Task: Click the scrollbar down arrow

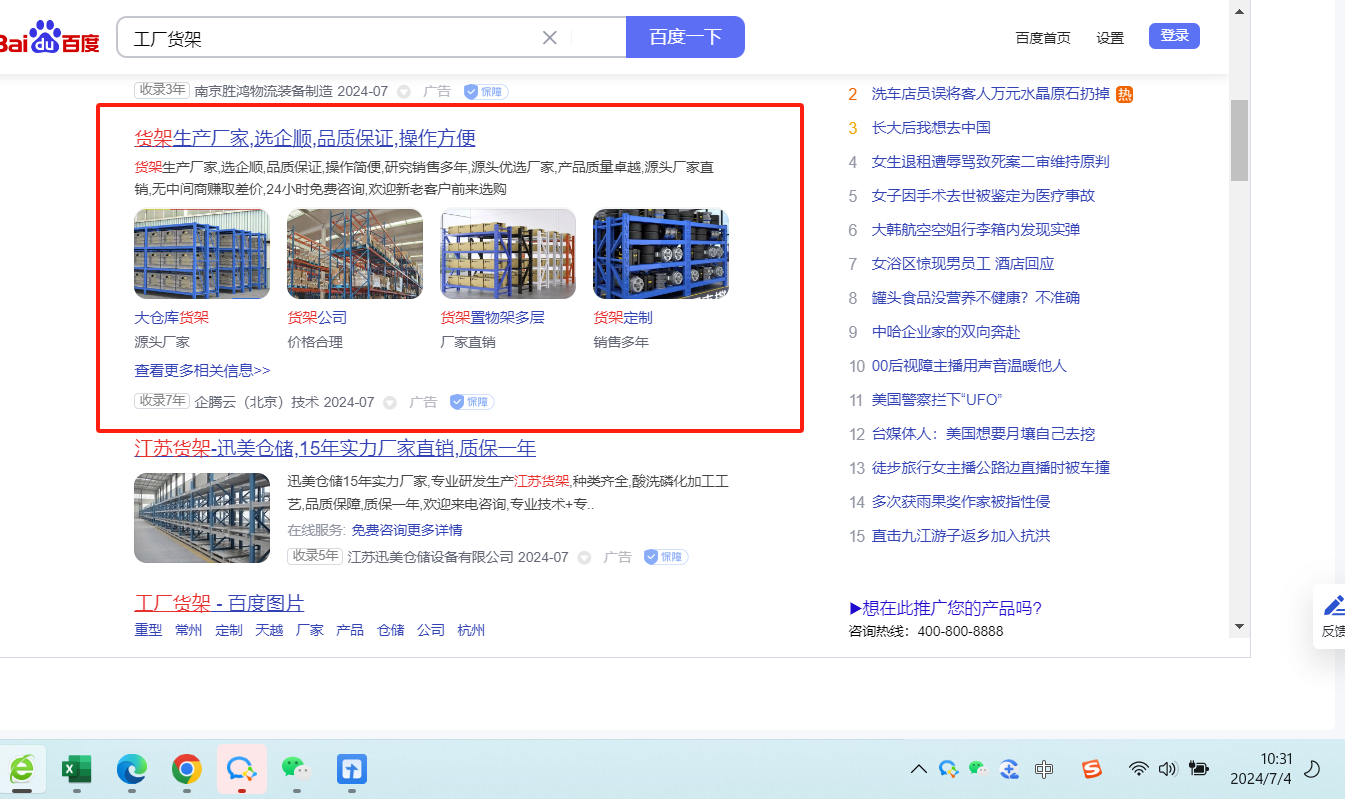Action: pos(1240,626)
